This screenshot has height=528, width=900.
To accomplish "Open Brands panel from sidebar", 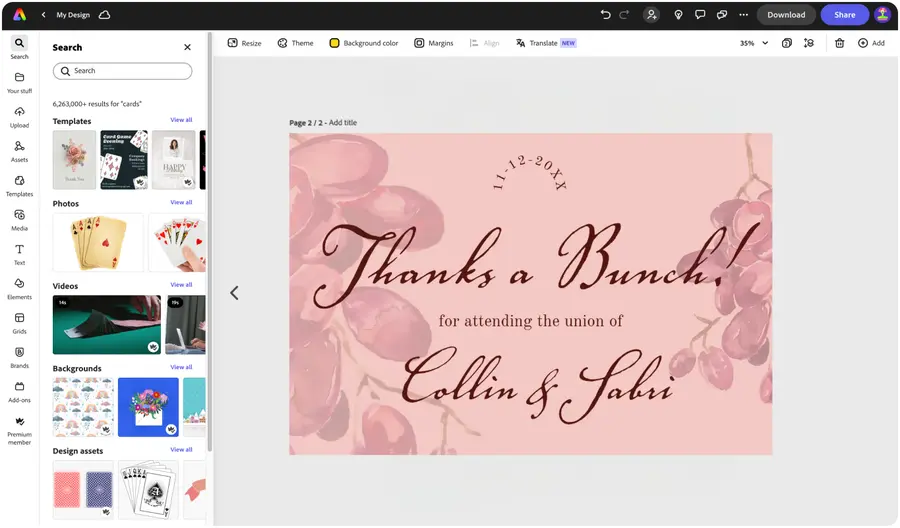I will coord(19,357).
